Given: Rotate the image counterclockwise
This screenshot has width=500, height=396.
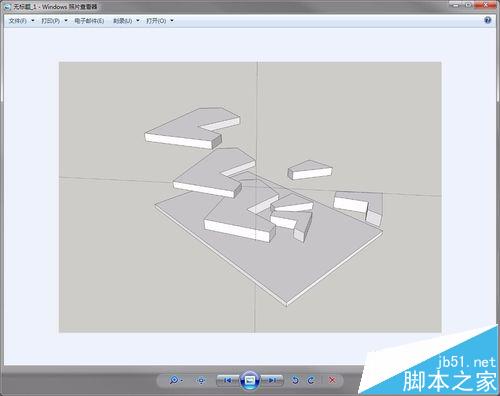Looking at the screenshot, I should pyautogui.click(x=295, y=380).
